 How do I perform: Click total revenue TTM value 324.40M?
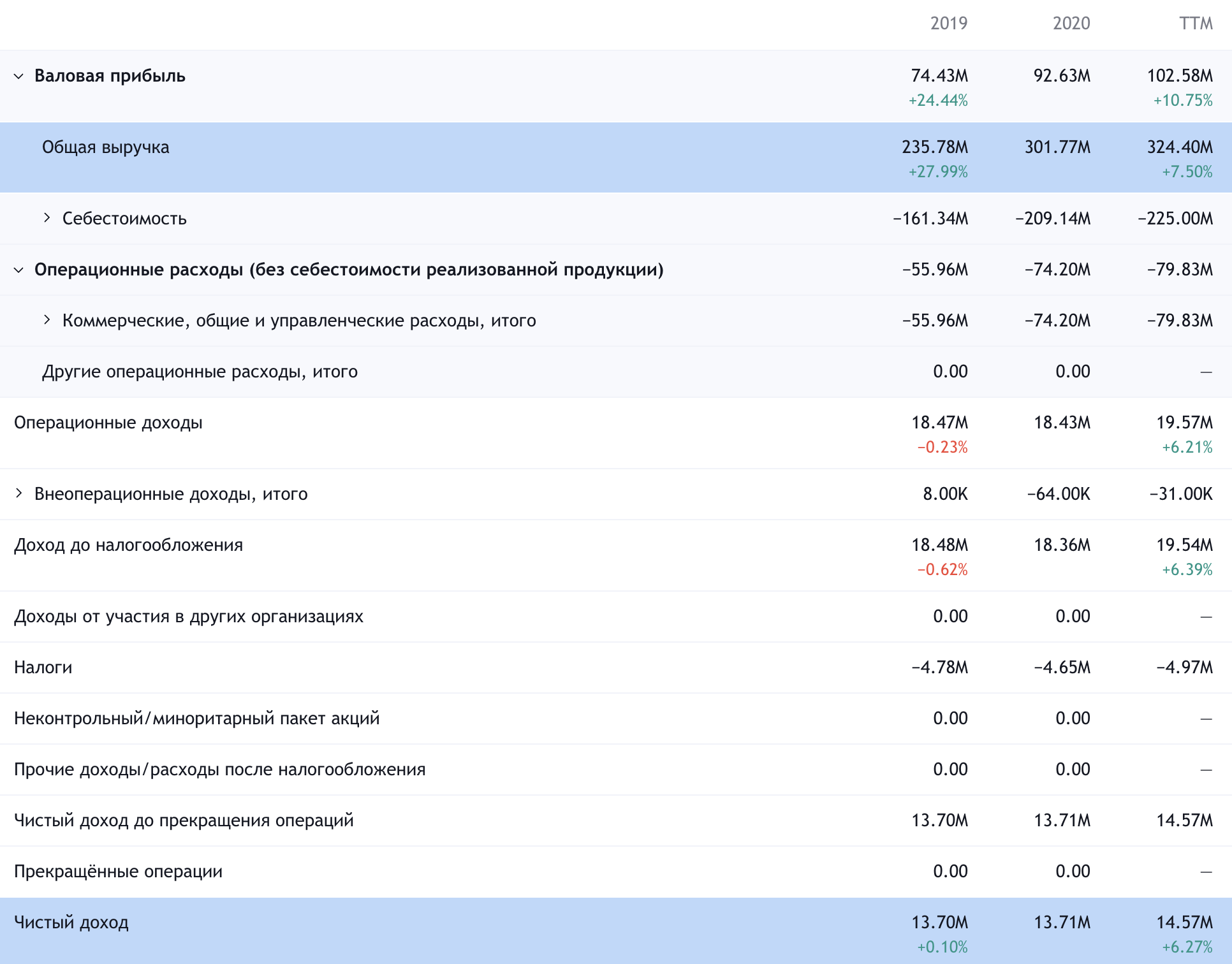(x=1180, y=147)
